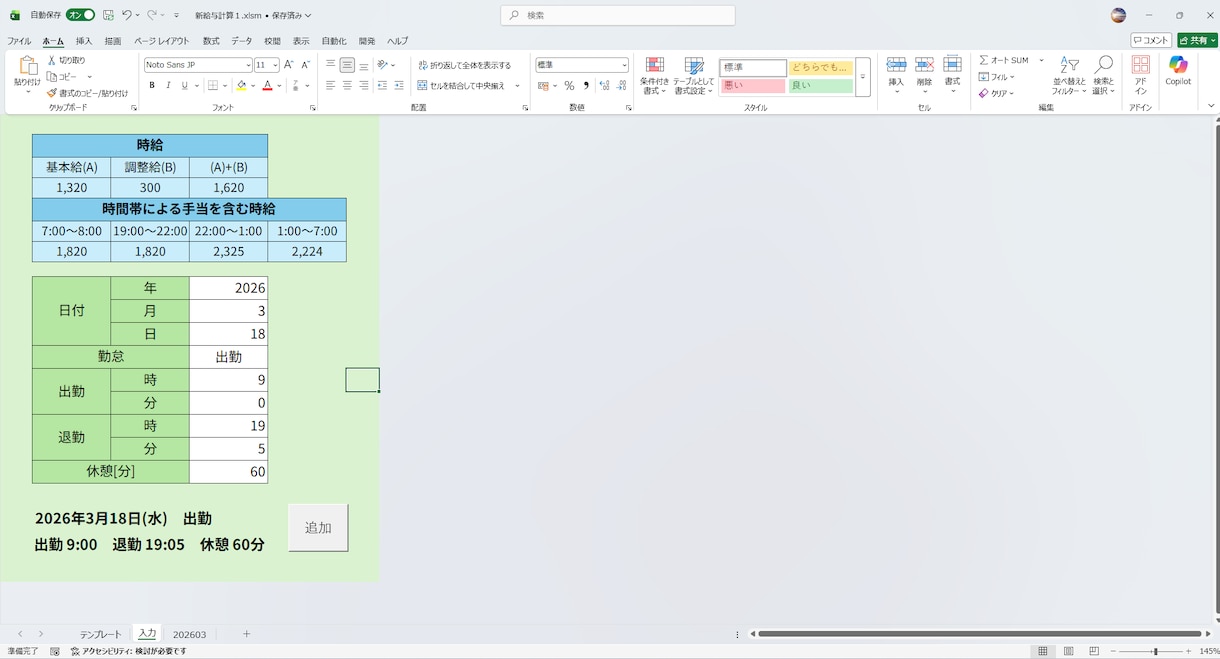Toggle the AutoSave (自動保存) switch
Screen dimensions: 1220x659
pyautogui.click(x=81, y=15)
